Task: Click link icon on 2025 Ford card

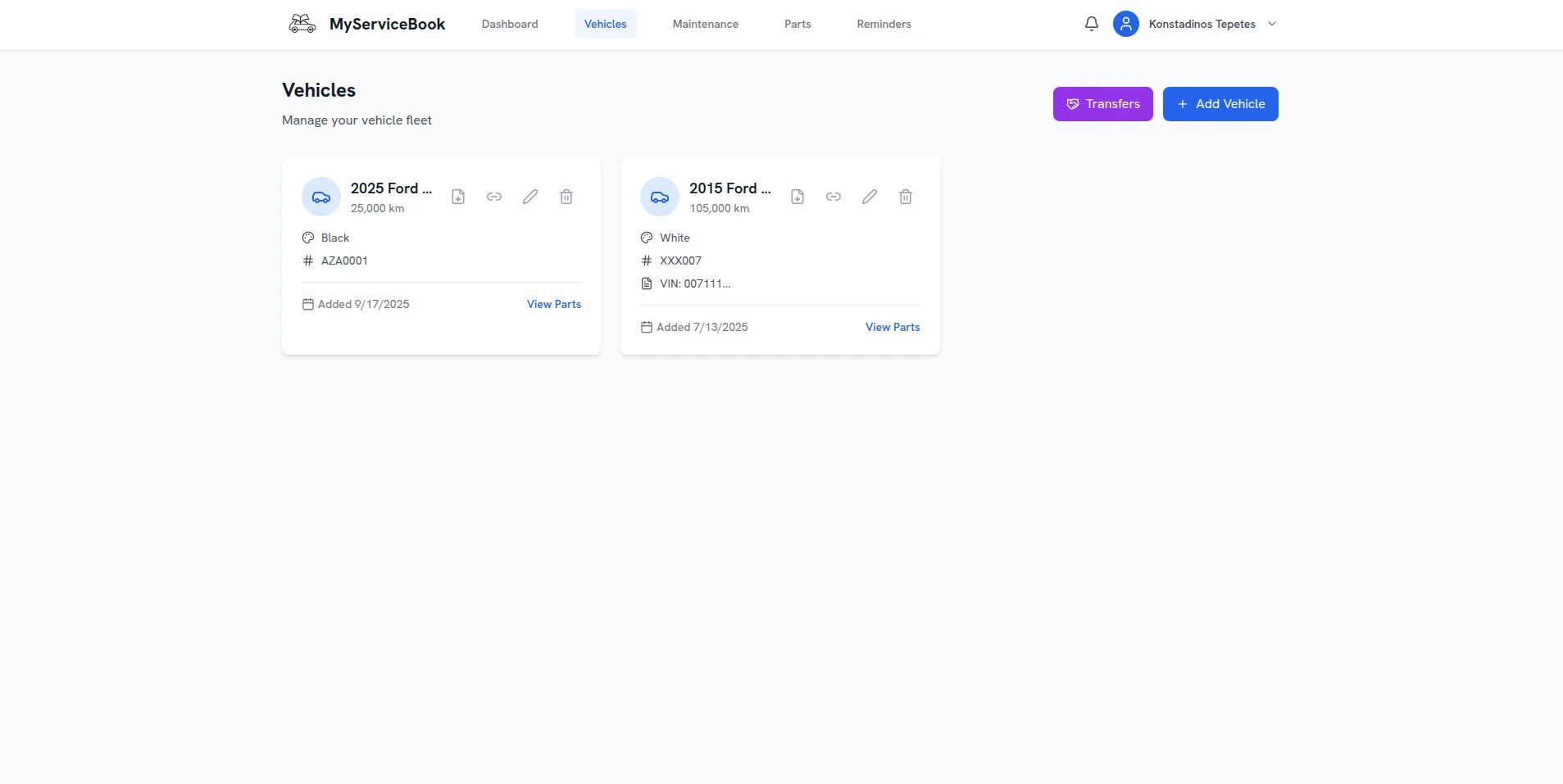Action: (494, 197)
